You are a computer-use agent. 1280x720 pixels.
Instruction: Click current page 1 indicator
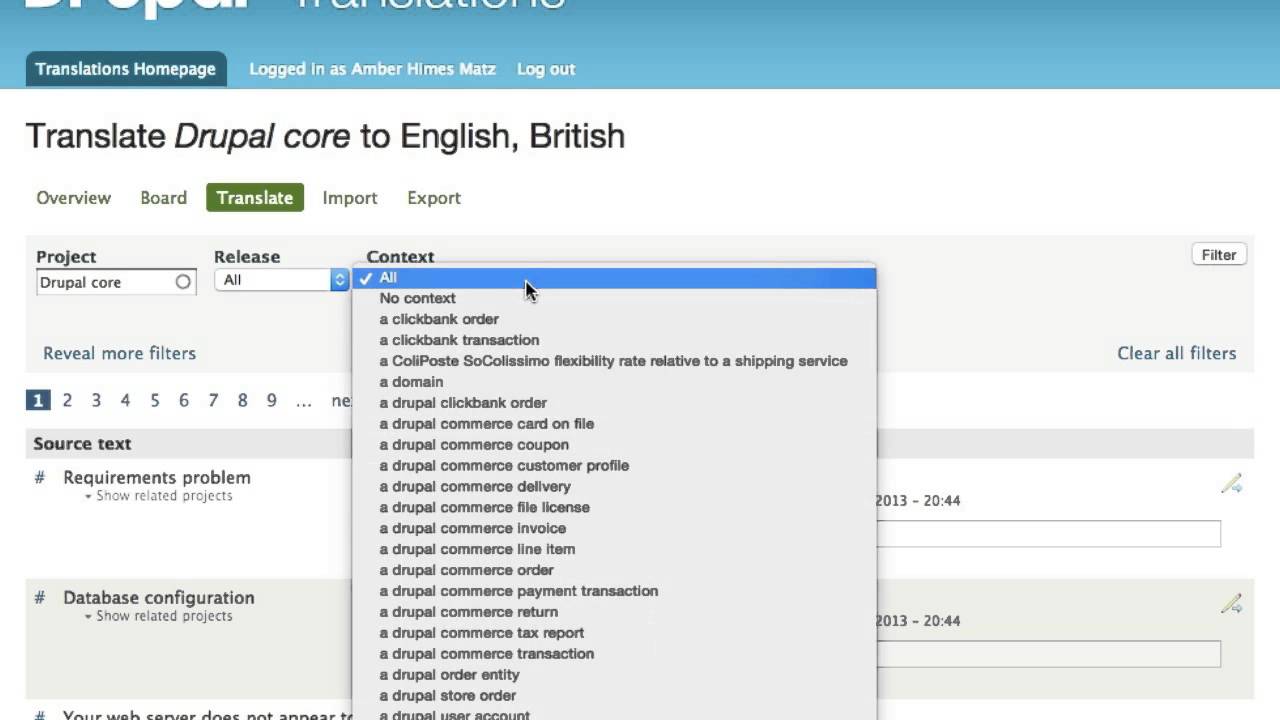[37, 400]
